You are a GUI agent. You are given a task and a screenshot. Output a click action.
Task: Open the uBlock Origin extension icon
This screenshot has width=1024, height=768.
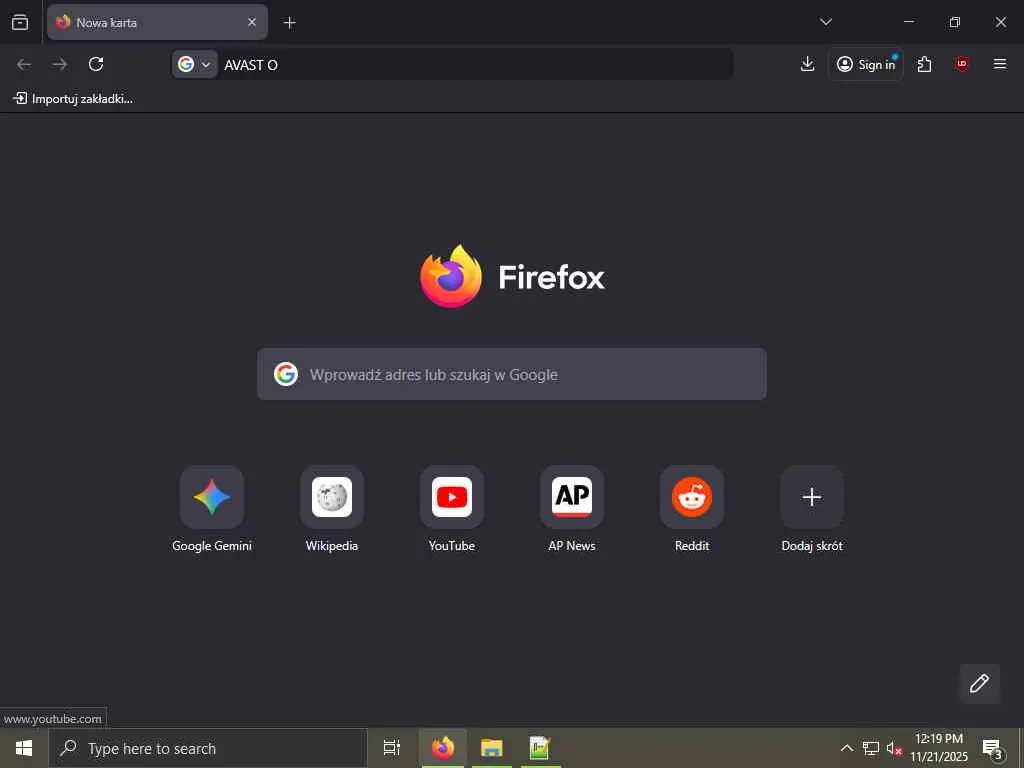tap(961, 64)
